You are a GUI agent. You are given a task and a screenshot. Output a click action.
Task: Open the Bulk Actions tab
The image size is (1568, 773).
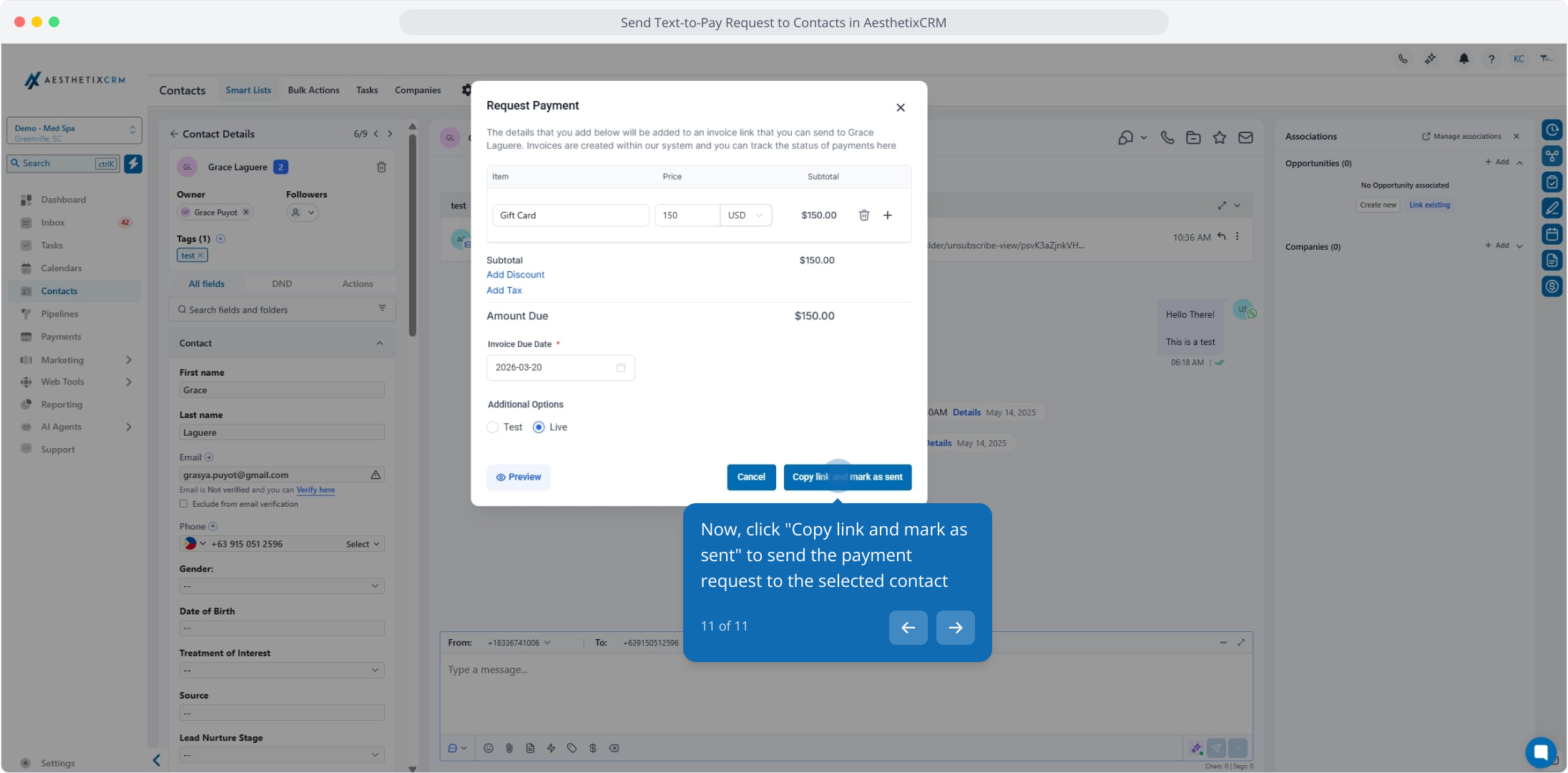tap(313, 90)
